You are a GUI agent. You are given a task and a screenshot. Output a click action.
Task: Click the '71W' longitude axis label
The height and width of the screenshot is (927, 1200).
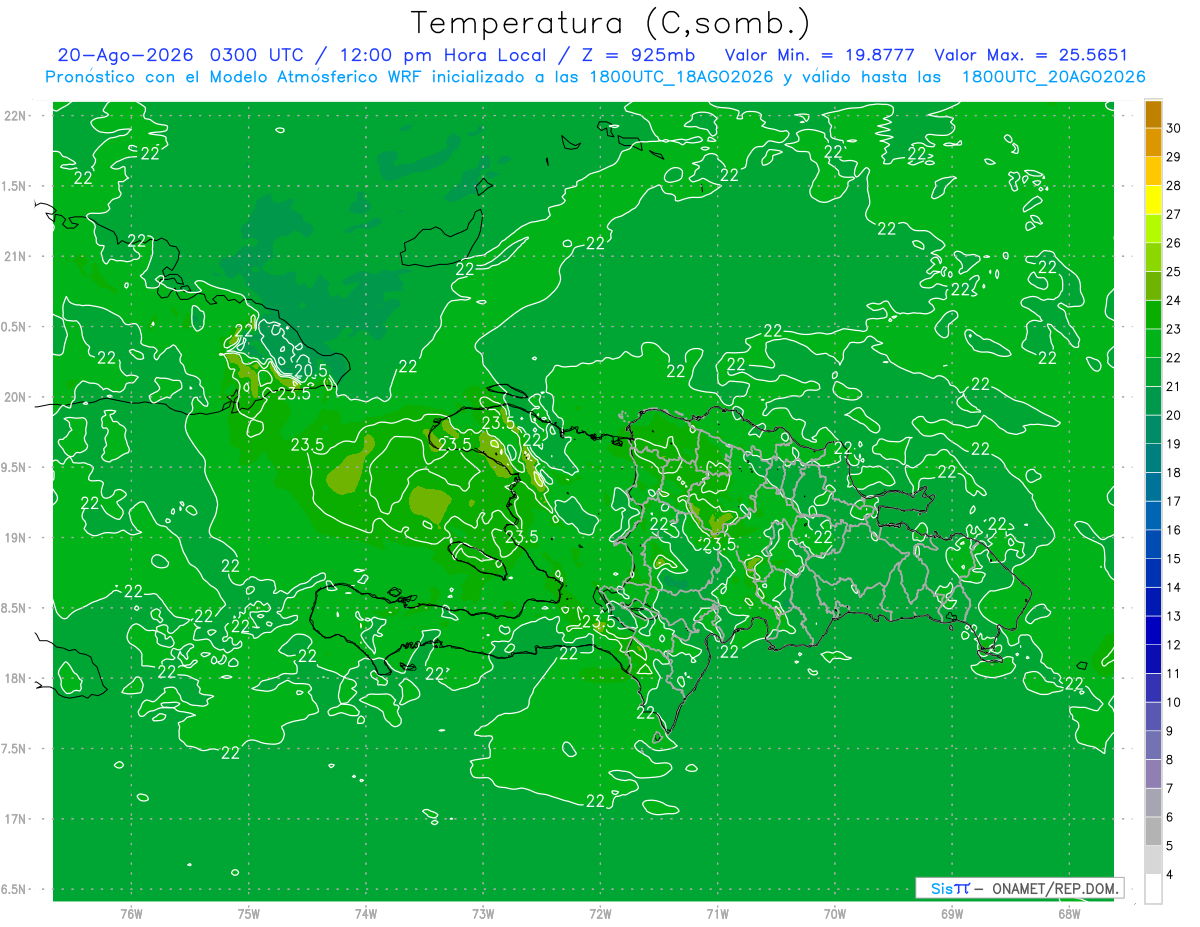[x=717, y=914]
